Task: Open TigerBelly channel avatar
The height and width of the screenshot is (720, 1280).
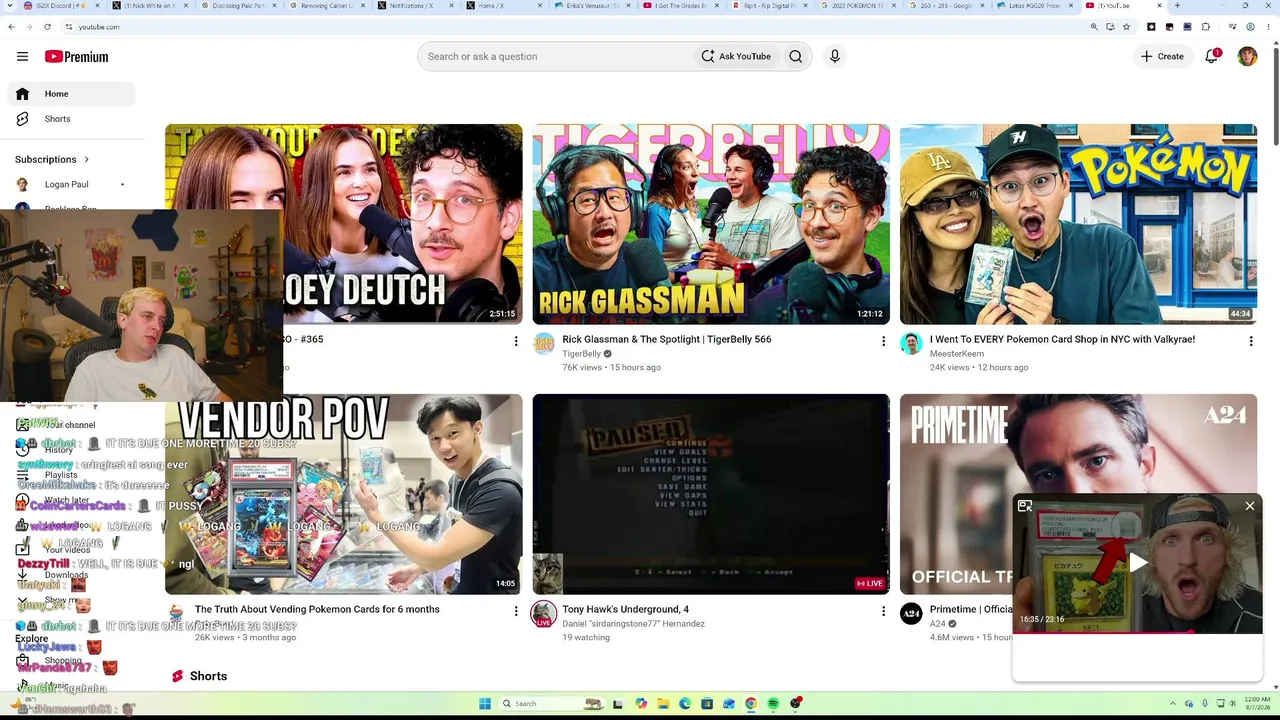Action: coord(543,344)
